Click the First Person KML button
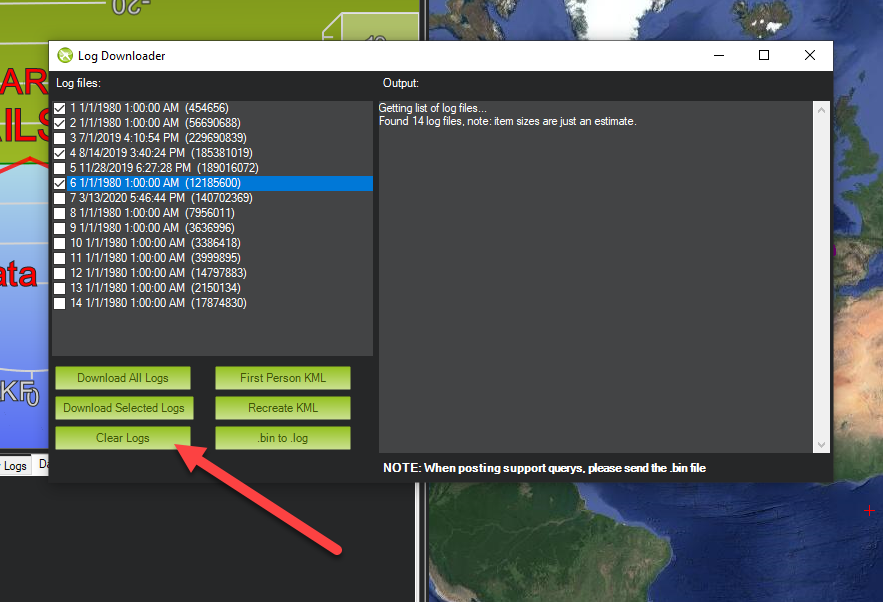Image resolution: width=883 pixels, height=602 pixels. [282, 377]
